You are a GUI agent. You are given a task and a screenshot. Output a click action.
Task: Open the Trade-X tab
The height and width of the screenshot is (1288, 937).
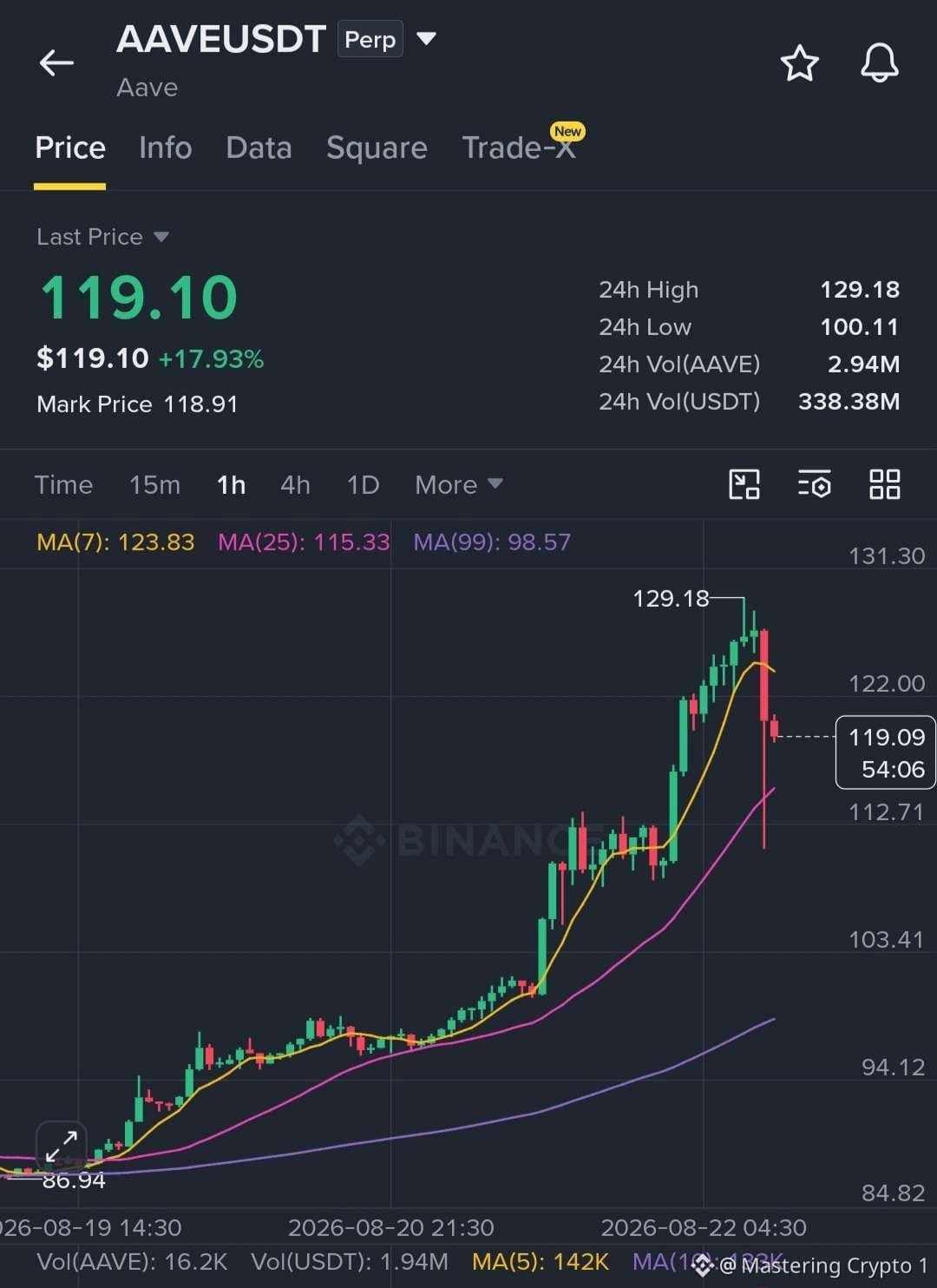click(x=519, y=148)
